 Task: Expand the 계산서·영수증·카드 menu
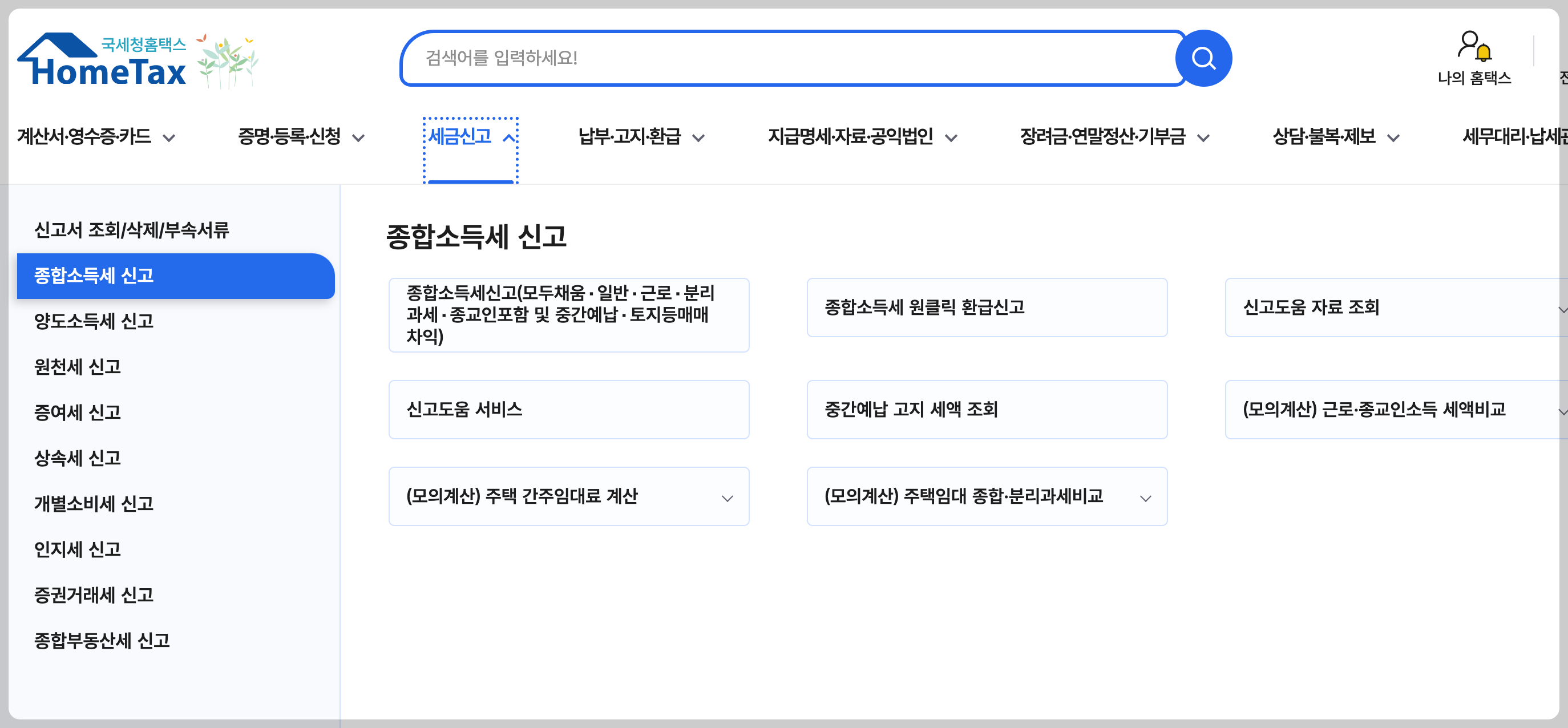[x=96, y=137]
